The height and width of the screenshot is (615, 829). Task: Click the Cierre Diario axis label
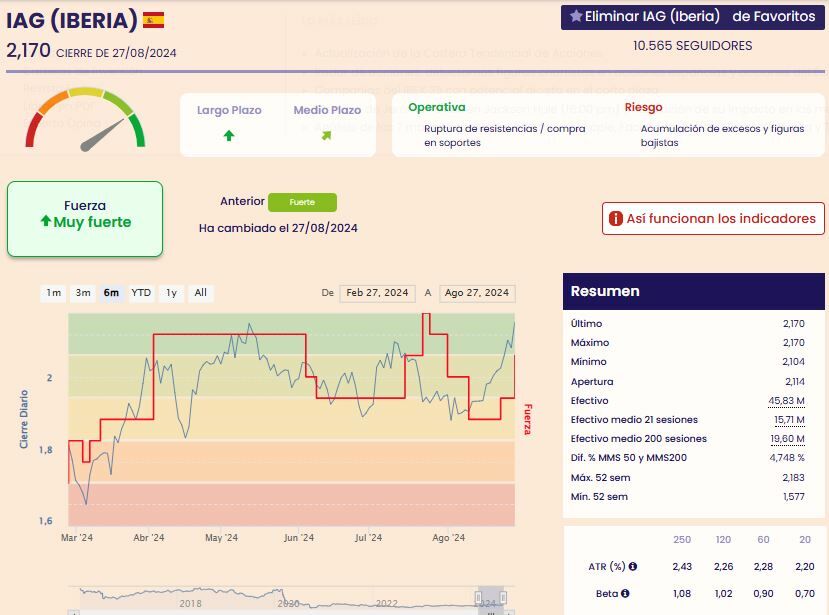24,419
